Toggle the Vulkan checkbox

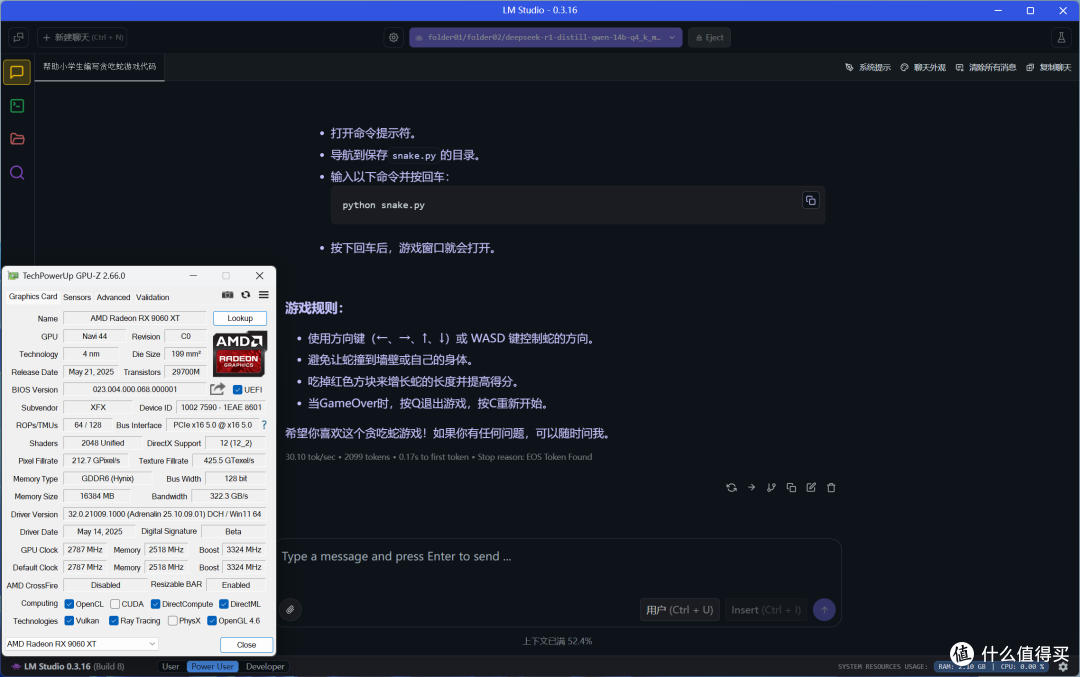tap(69, 621)
